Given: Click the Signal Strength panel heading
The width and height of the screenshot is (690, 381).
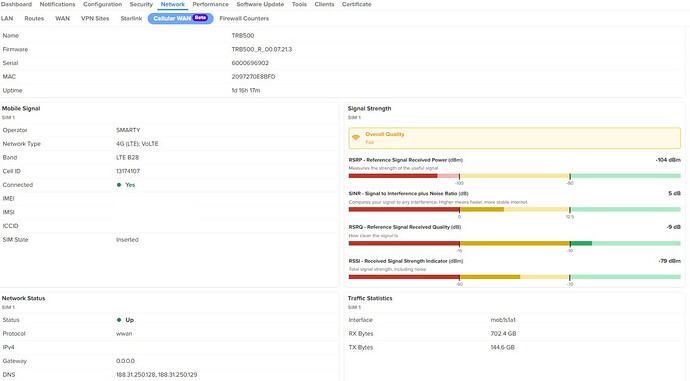Looking at the screenshot, I should pyautogui.click(x=369, y=108).
